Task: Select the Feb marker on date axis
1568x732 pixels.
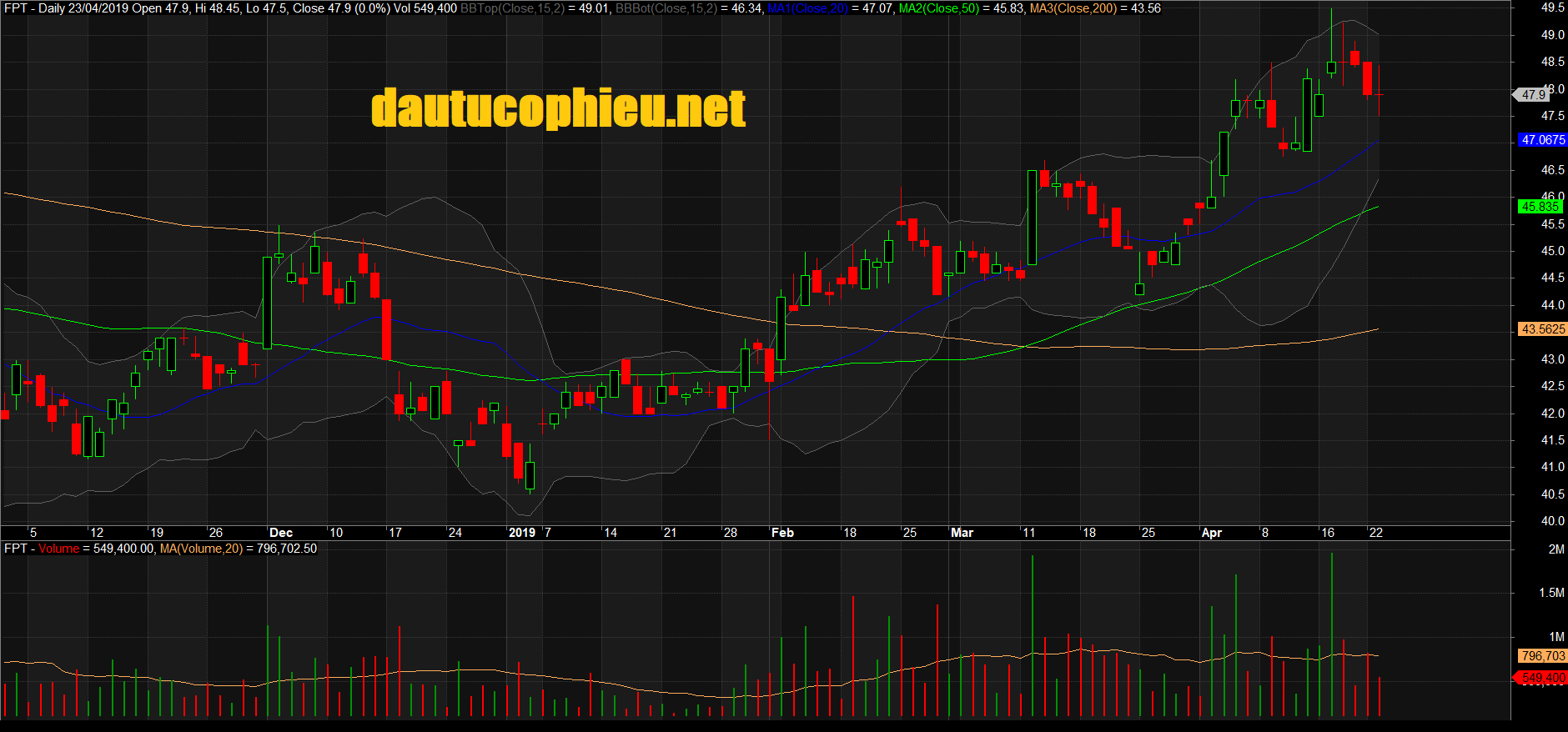Action: point(782,533)
